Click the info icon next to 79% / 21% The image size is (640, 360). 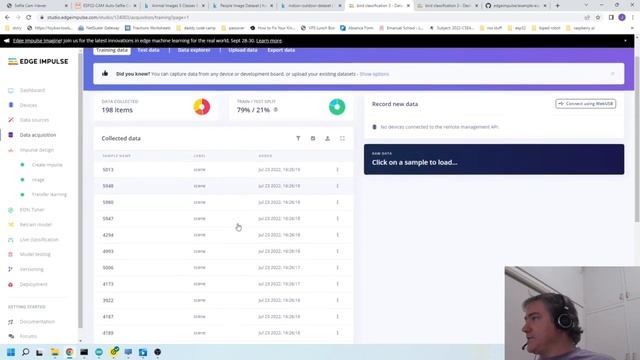point(276,110)
